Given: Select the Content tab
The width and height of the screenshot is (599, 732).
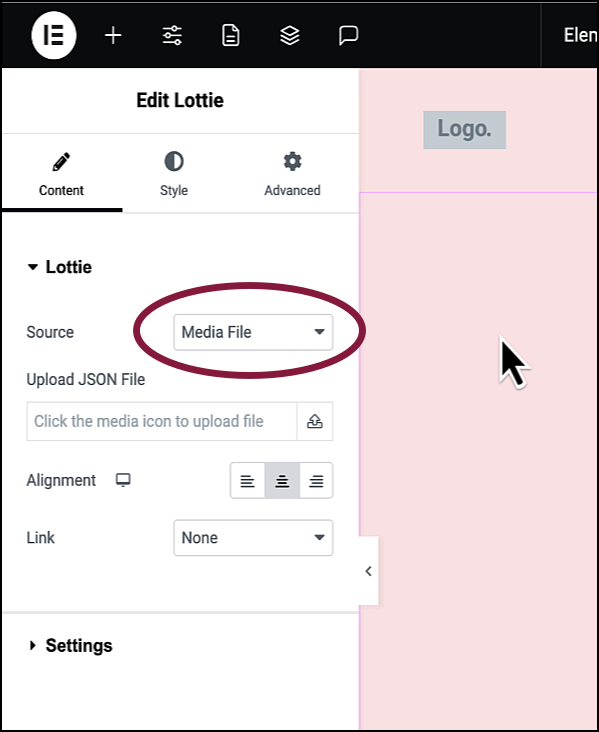Looking at the screenshot, I should [61, 174].
